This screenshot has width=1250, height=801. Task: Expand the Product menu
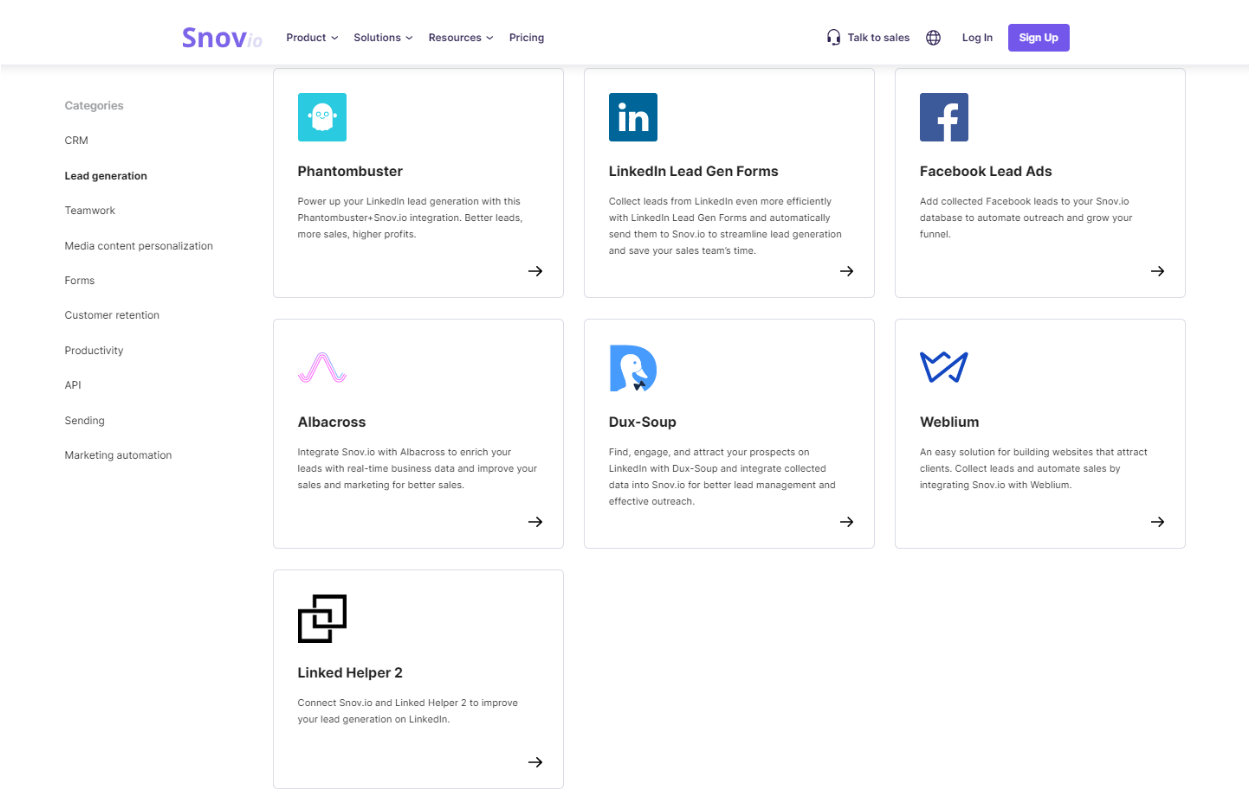[x=312, y=38]
